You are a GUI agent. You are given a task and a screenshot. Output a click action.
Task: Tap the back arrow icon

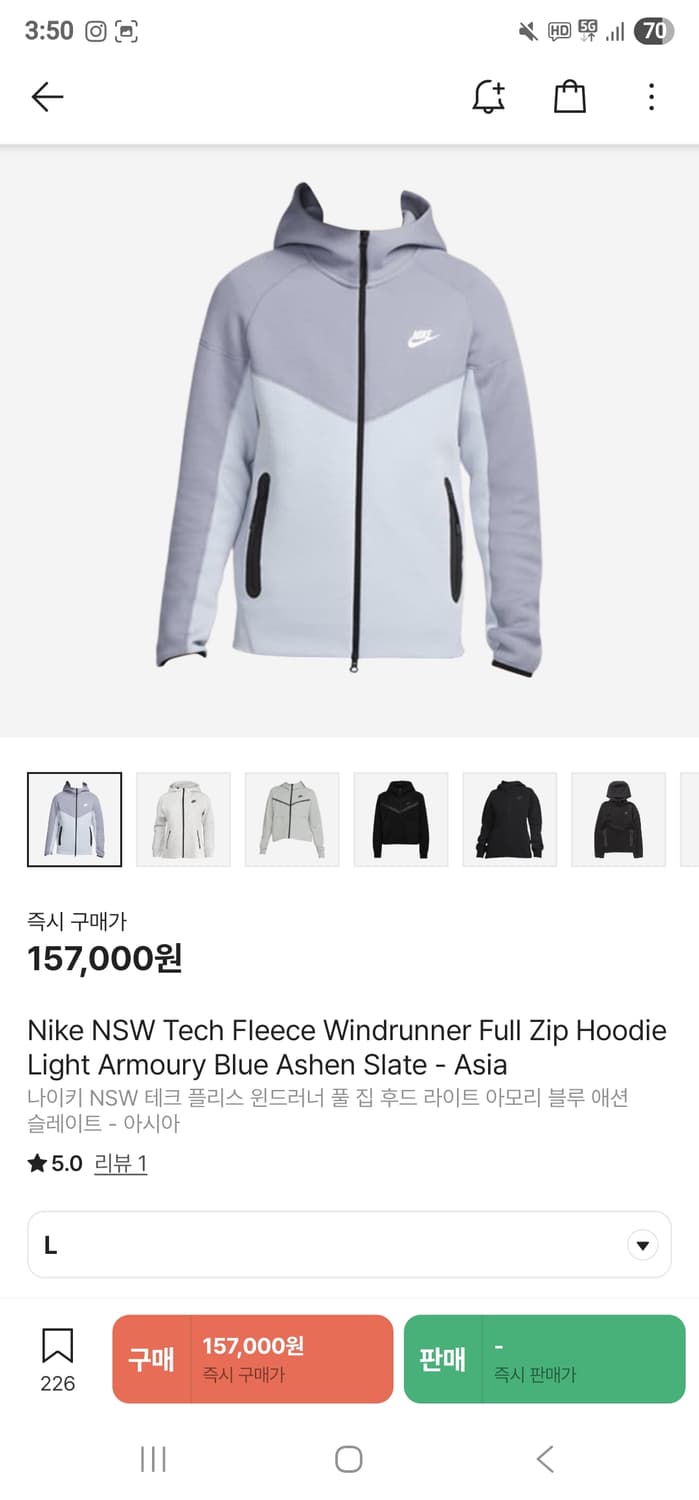point(47,97)
